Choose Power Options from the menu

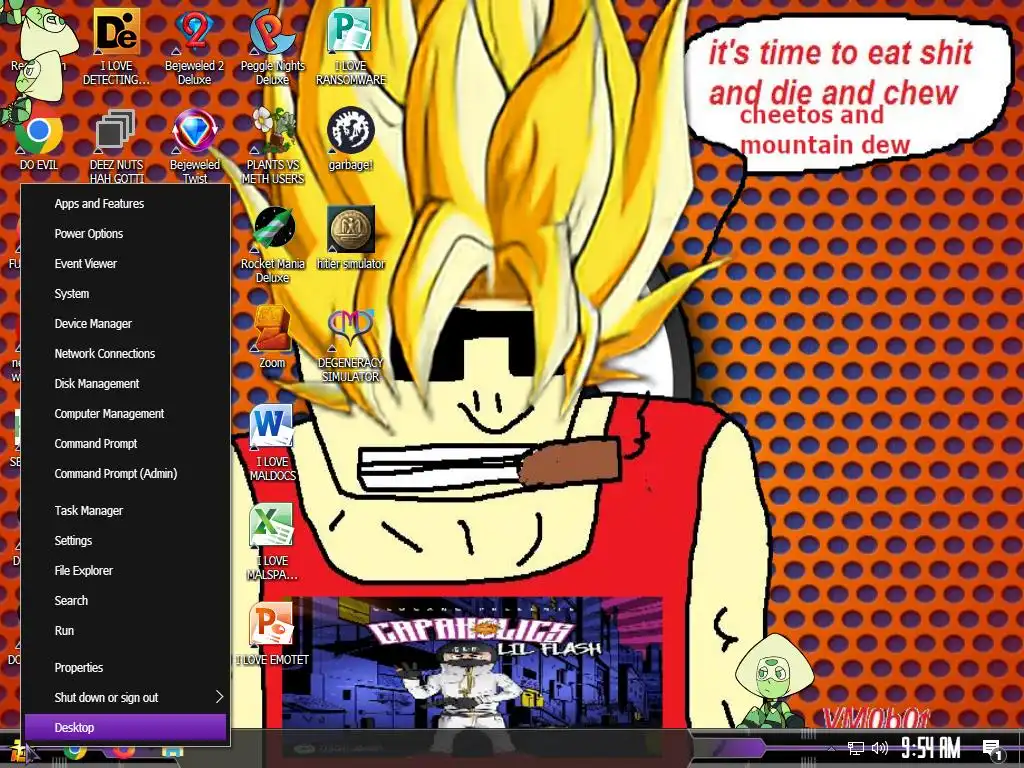point(125,234)
